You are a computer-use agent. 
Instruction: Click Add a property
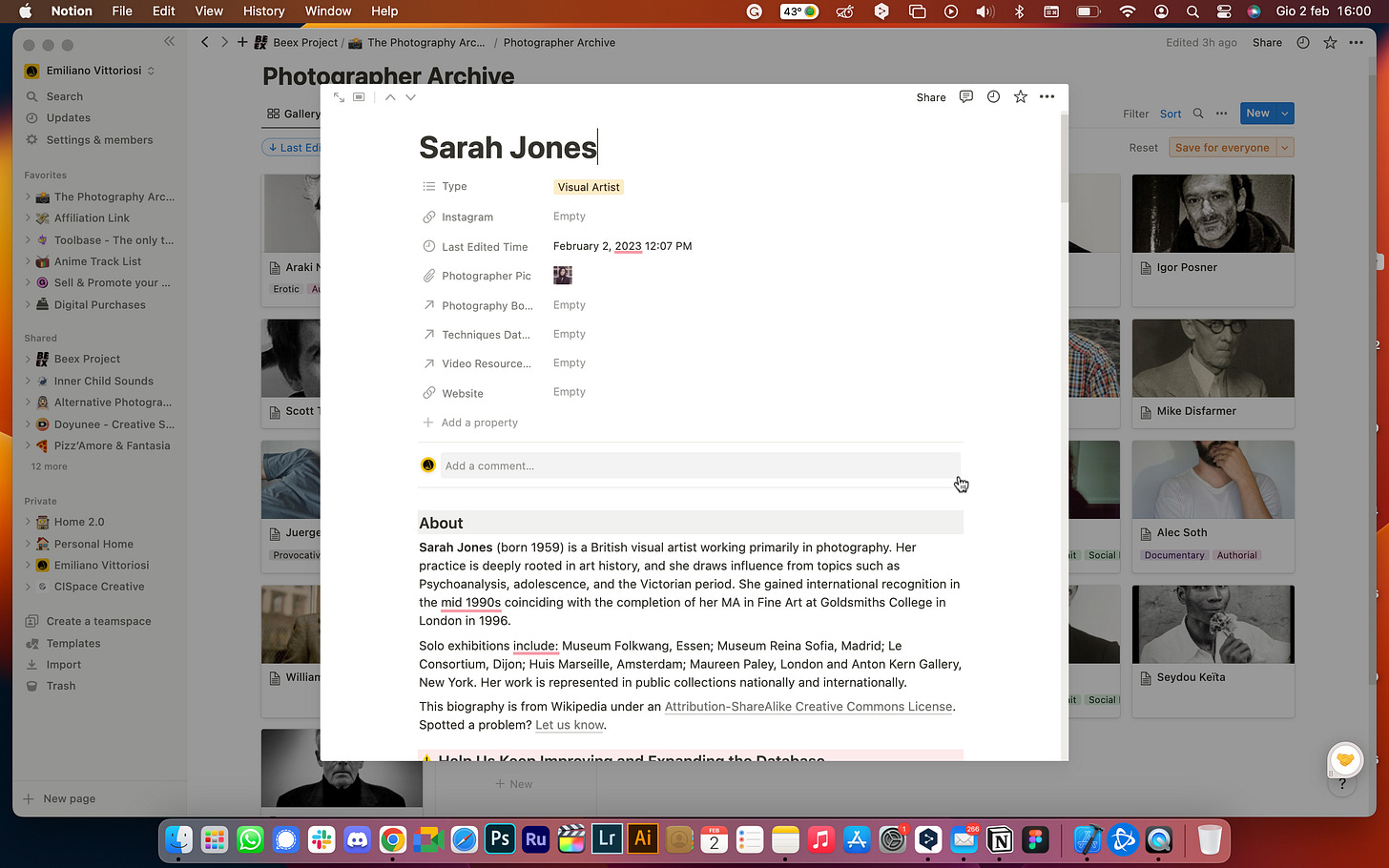[x=470, y=423]
